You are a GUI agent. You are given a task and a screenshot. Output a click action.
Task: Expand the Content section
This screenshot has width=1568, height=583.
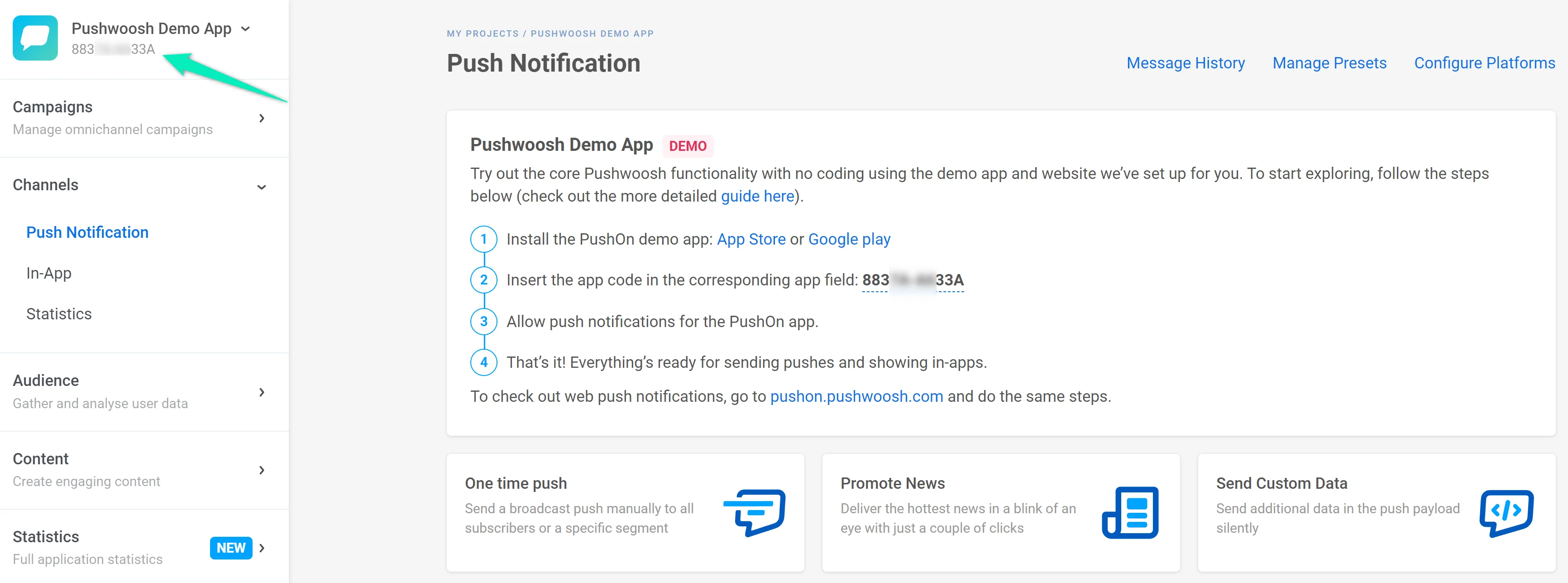(261, 470)
